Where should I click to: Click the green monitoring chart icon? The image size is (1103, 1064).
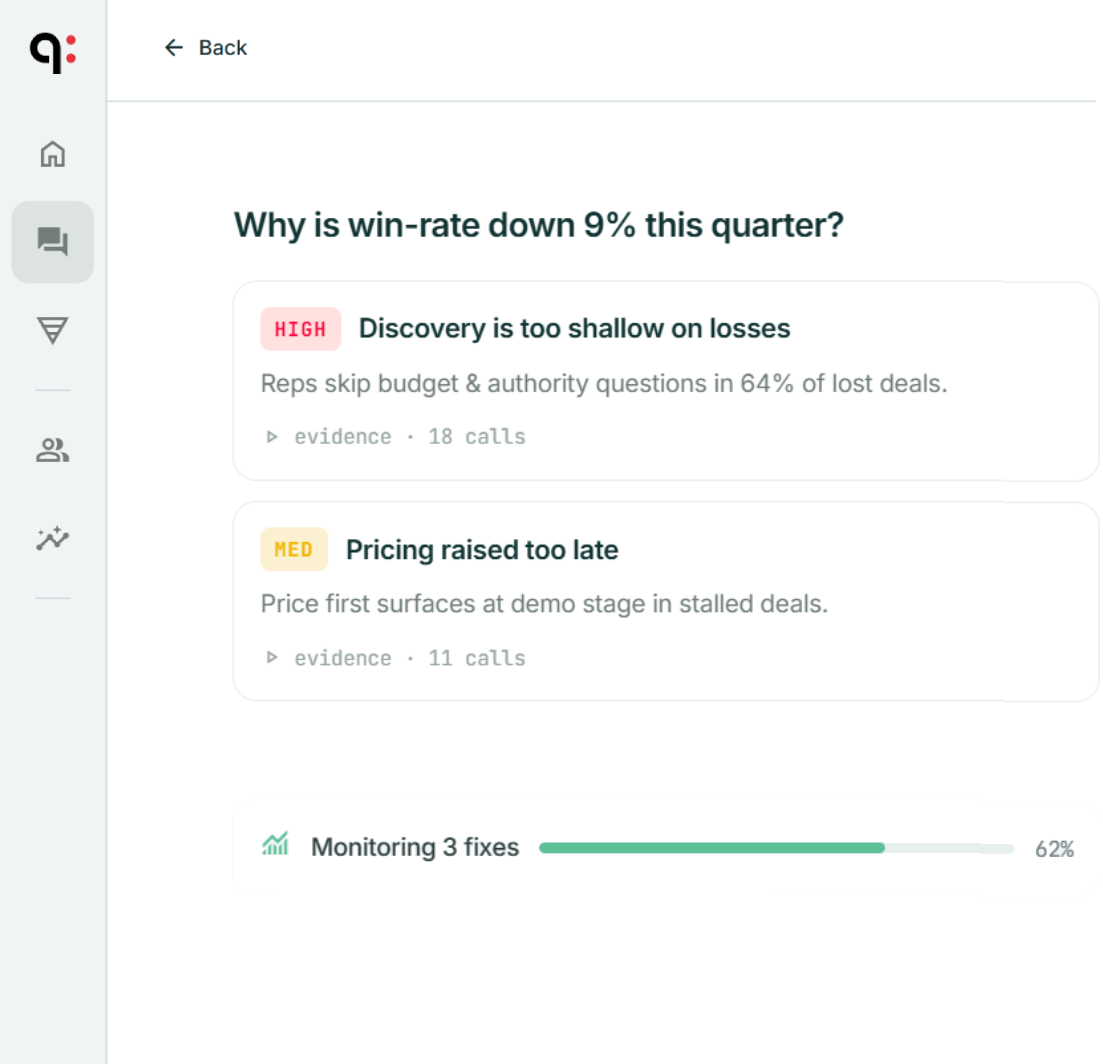[x=276, y=843]
